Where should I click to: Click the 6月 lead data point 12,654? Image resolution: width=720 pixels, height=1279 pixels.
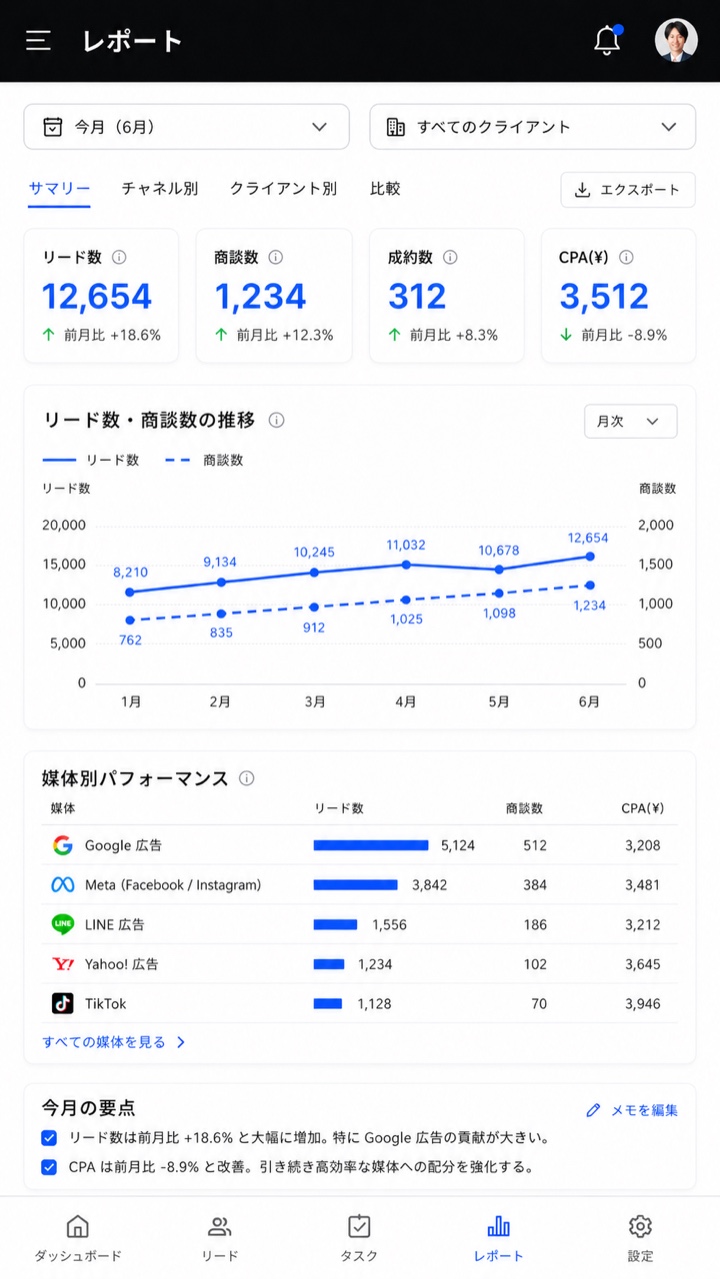(x=590, y=556)
